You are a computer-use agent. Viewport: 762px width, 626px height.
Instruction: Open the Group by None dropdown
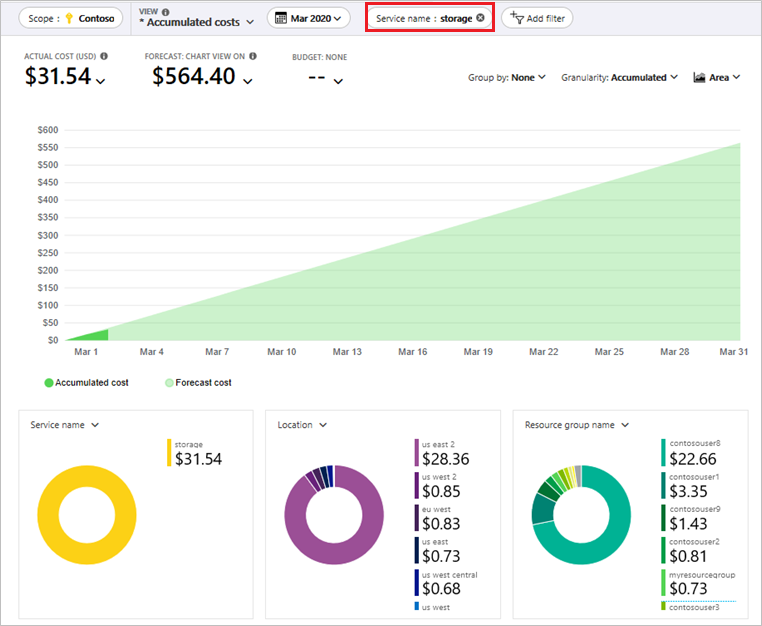point(507,78)
